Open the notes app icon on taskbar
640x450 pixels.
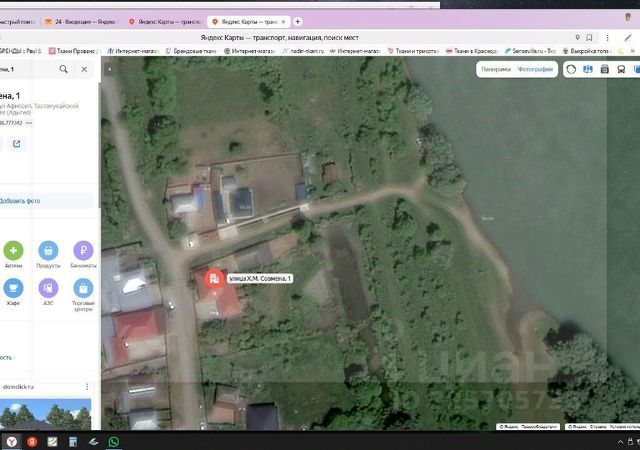tap(52, 441)
